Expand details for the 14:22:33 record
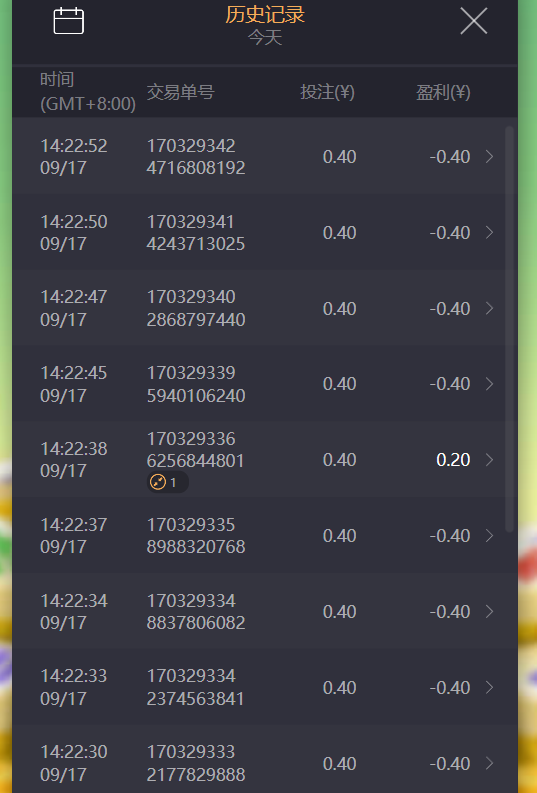Screen dimensions: 537x793 click(489, 687)
